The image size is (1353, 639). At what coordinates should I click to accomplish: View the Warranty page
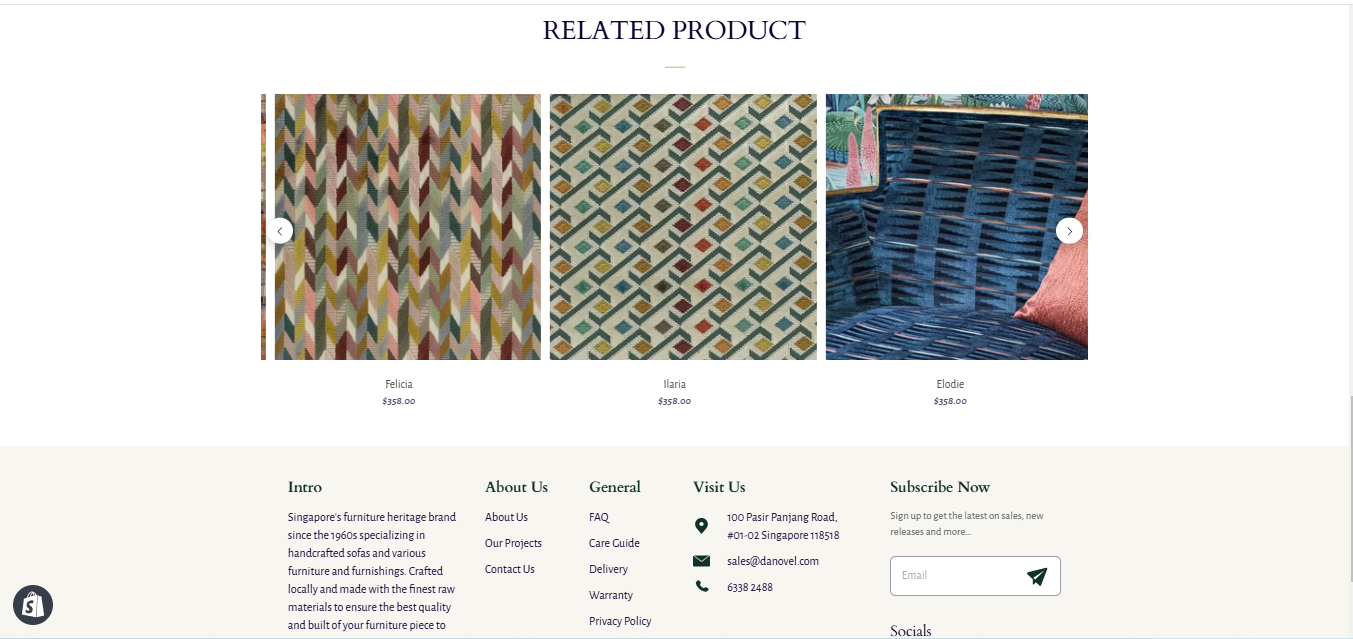pos(611,595)
